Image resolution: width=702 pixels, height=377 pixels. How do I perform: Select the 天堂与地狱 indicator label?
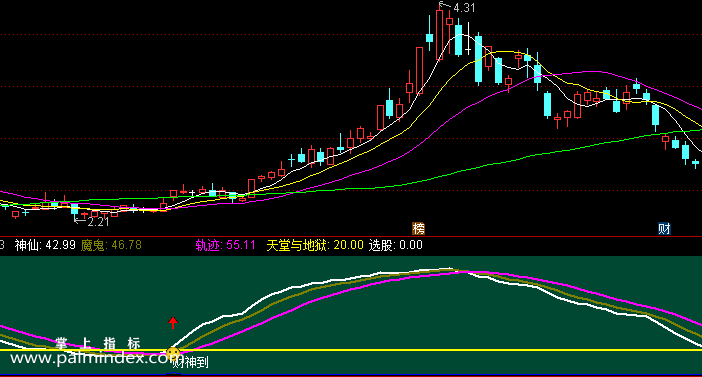[x=315, y=245]
